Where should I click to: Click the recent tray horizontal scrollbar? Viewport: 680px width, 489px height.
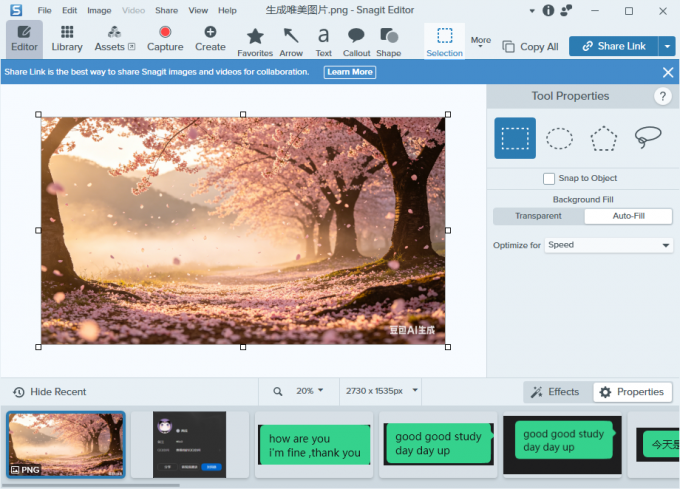[91, 485]
